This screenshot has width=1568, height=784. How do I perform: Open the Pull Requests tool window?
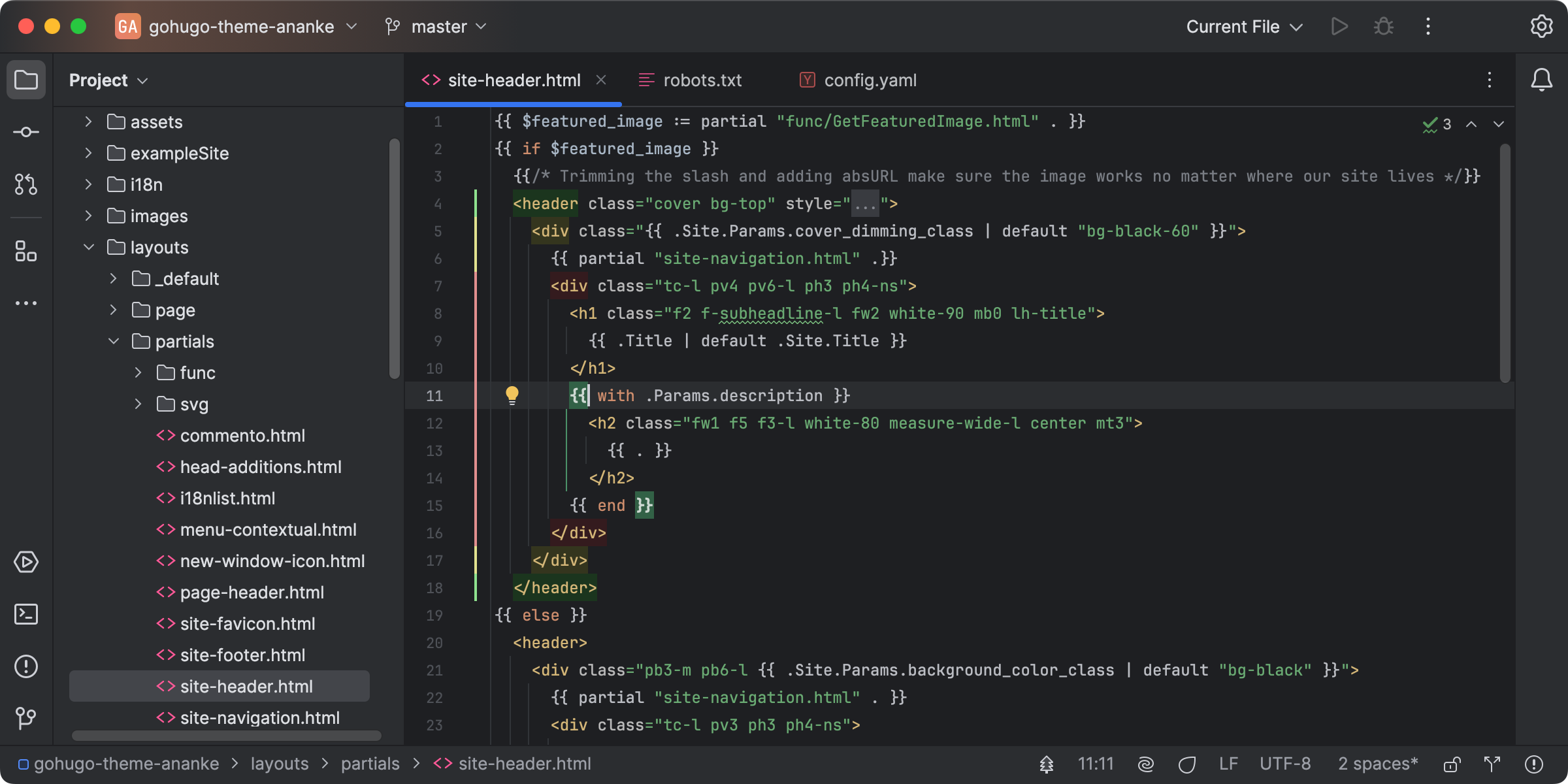coord(26,184)
